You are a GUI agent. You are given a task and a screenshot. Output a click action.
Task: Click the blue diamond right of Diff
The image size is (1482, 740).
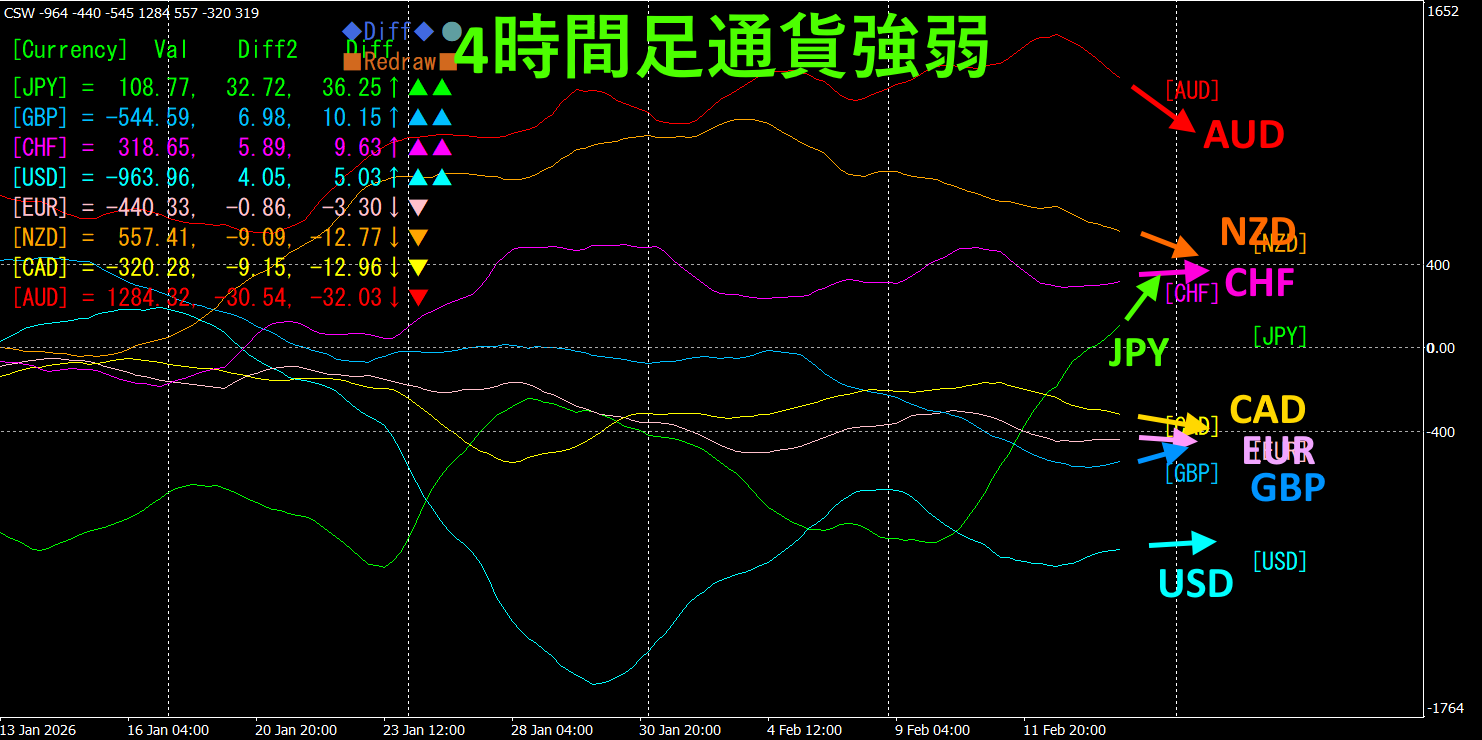[x=423, y=31]
